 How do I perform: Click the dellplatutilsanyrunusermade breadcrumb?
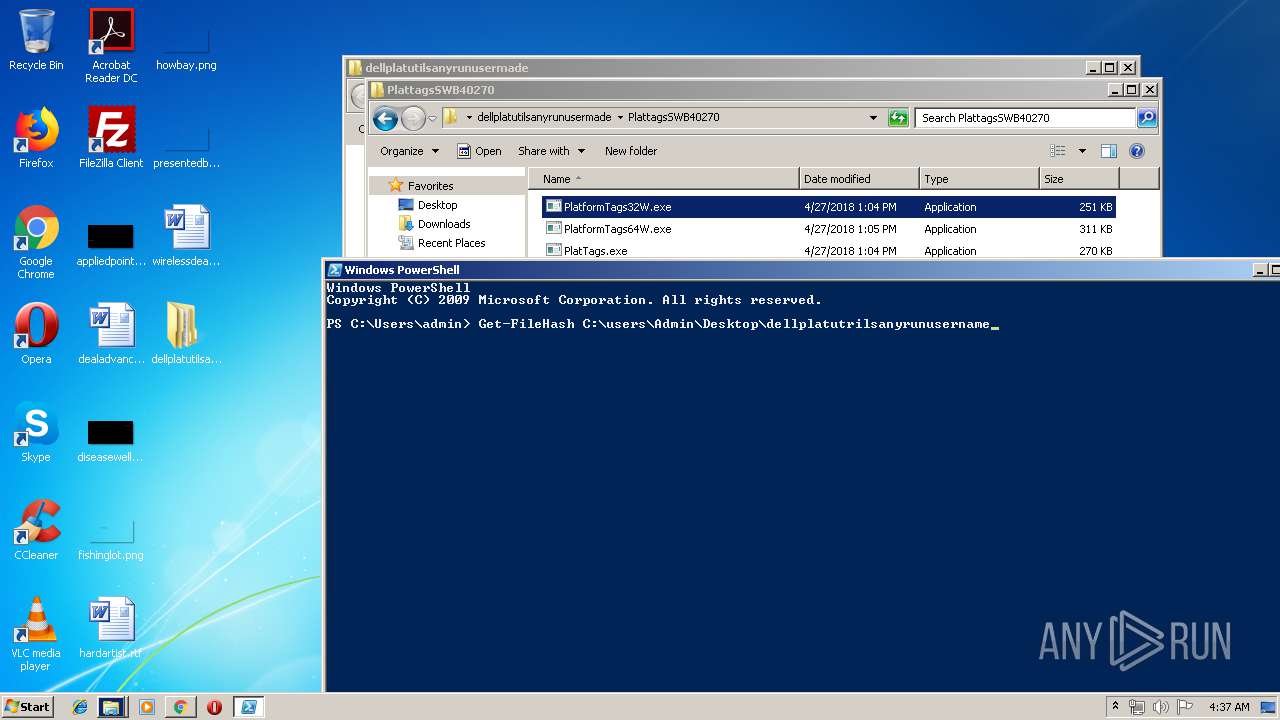click(x=544, y=118)
